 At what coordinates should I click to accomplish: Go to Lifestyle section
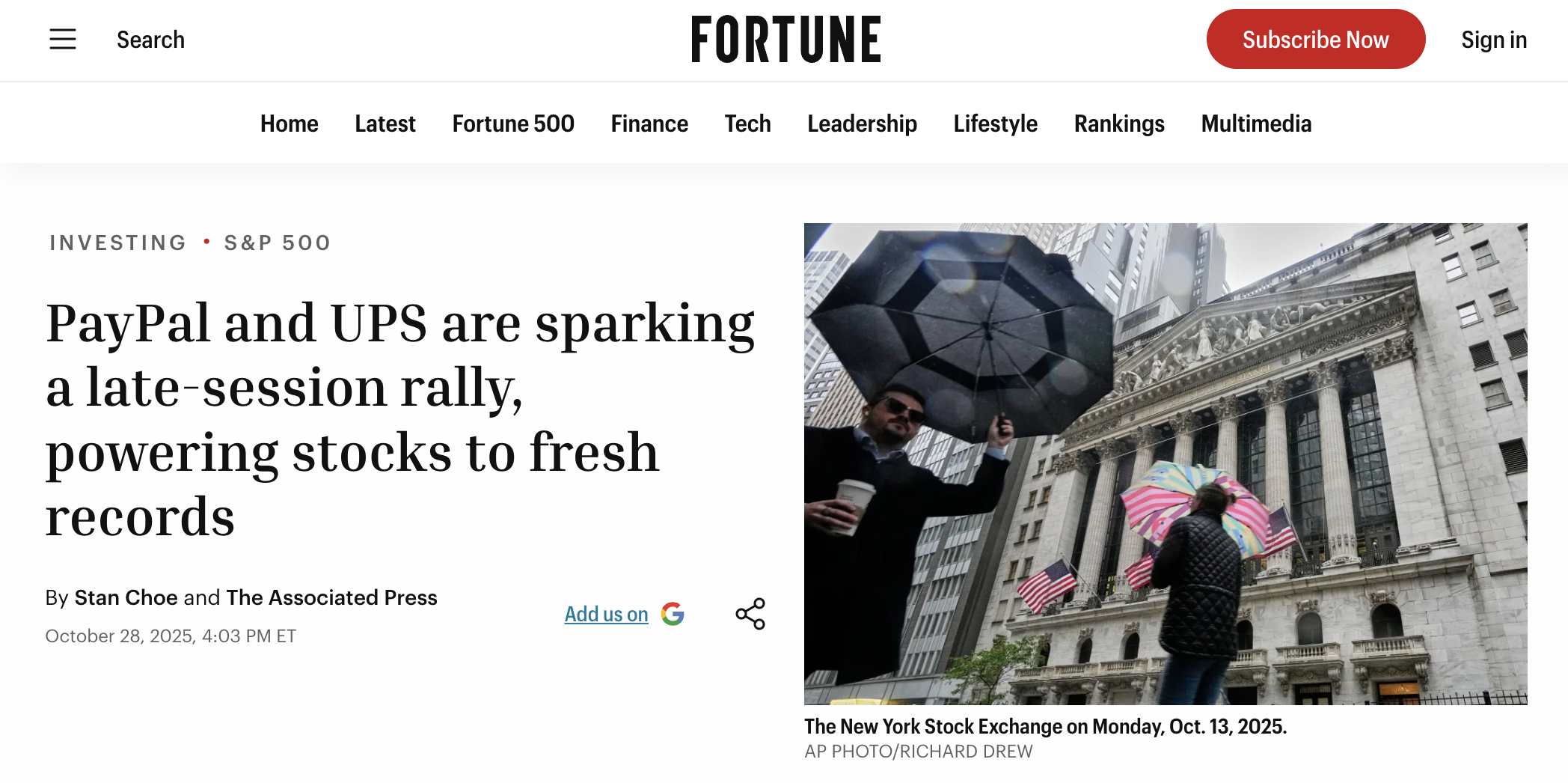coord(995,124)
